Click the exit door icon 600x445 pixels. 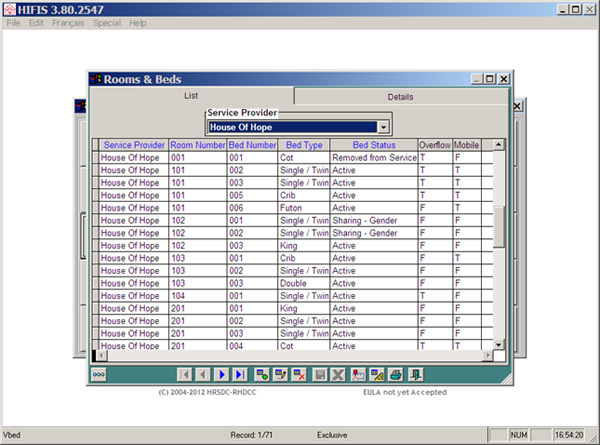415,374
